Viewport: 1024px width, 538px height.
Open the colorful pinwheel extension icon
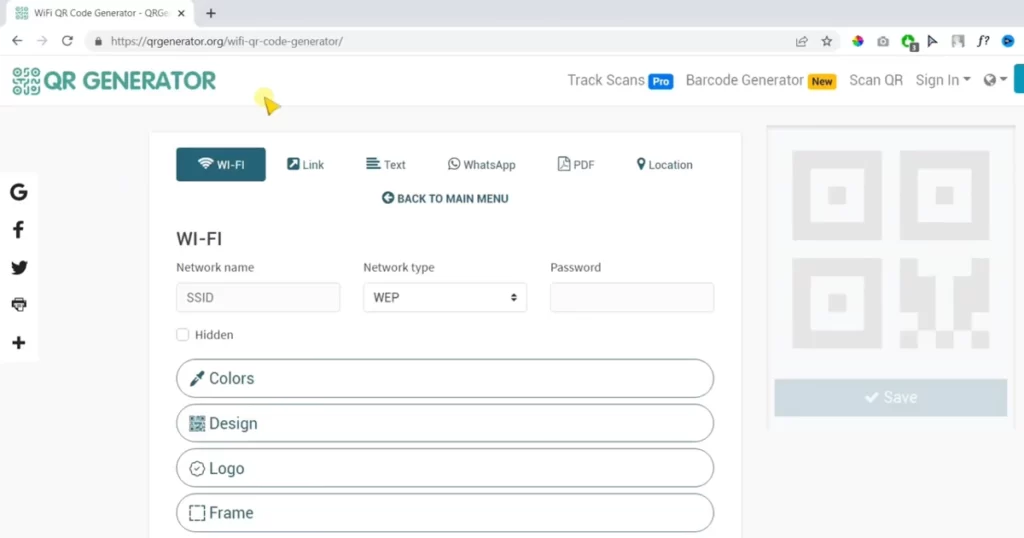[857, 41]
